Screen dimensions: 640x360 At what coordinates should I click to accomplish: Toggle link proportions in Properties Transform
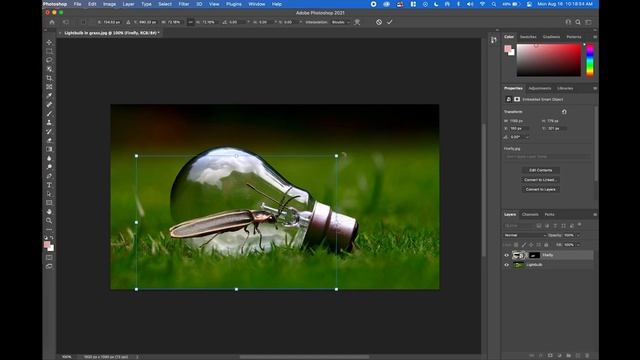click(x=564, y=112)
